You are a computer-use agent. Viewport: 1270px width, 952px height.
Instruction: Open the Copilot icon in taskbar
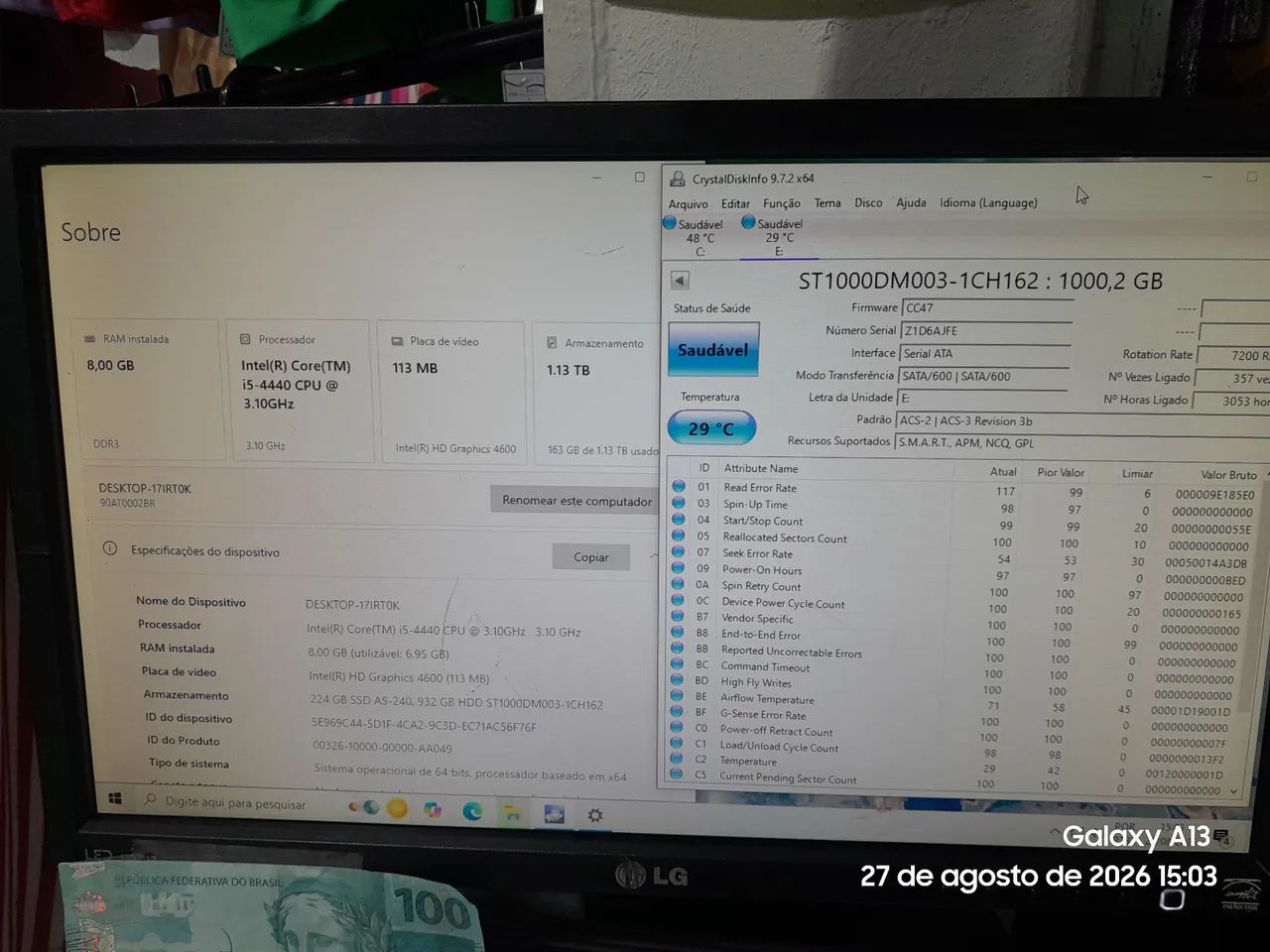[x=433, y=810]
